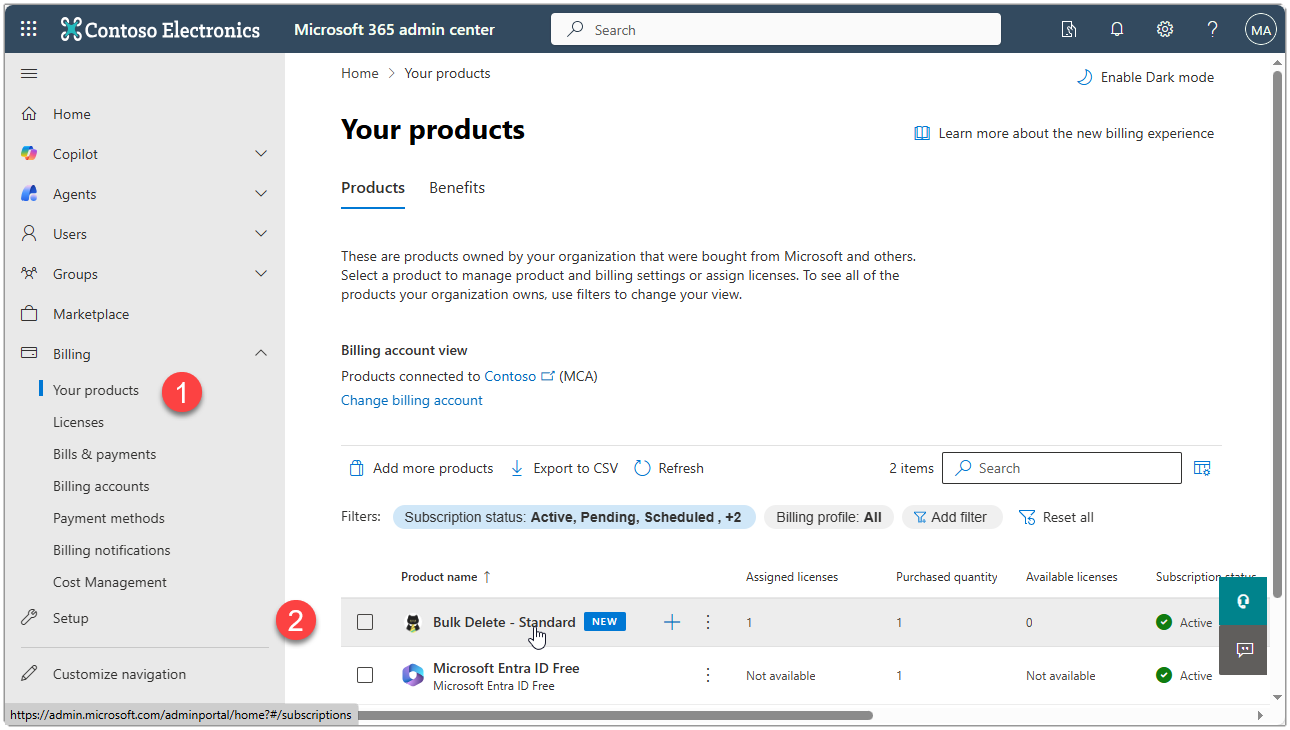This screenshot has width=1290, height=730.
Task: Type in the product list Search box
Action: (1061, 467)
